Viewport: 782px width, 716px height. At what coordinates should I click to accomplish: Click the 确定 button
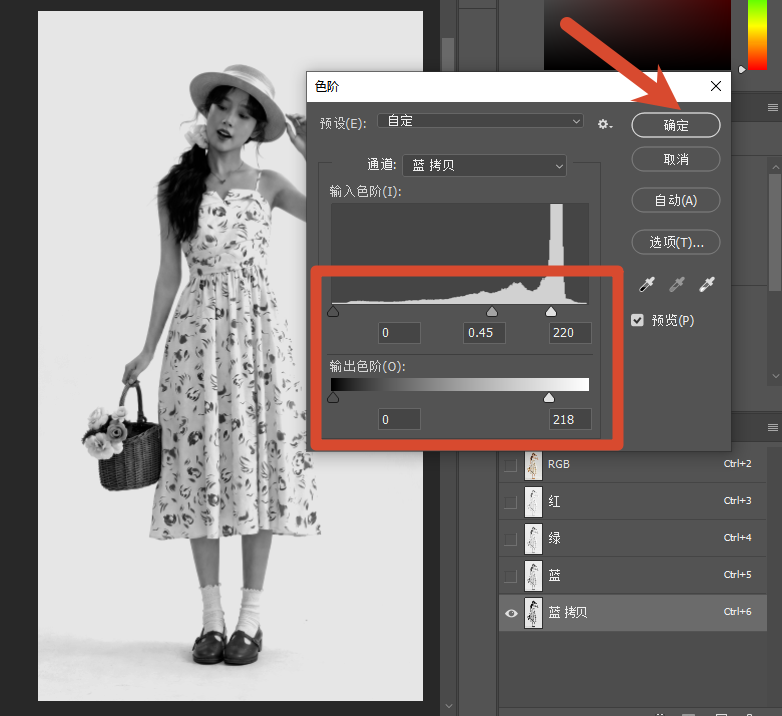(676, 125)
